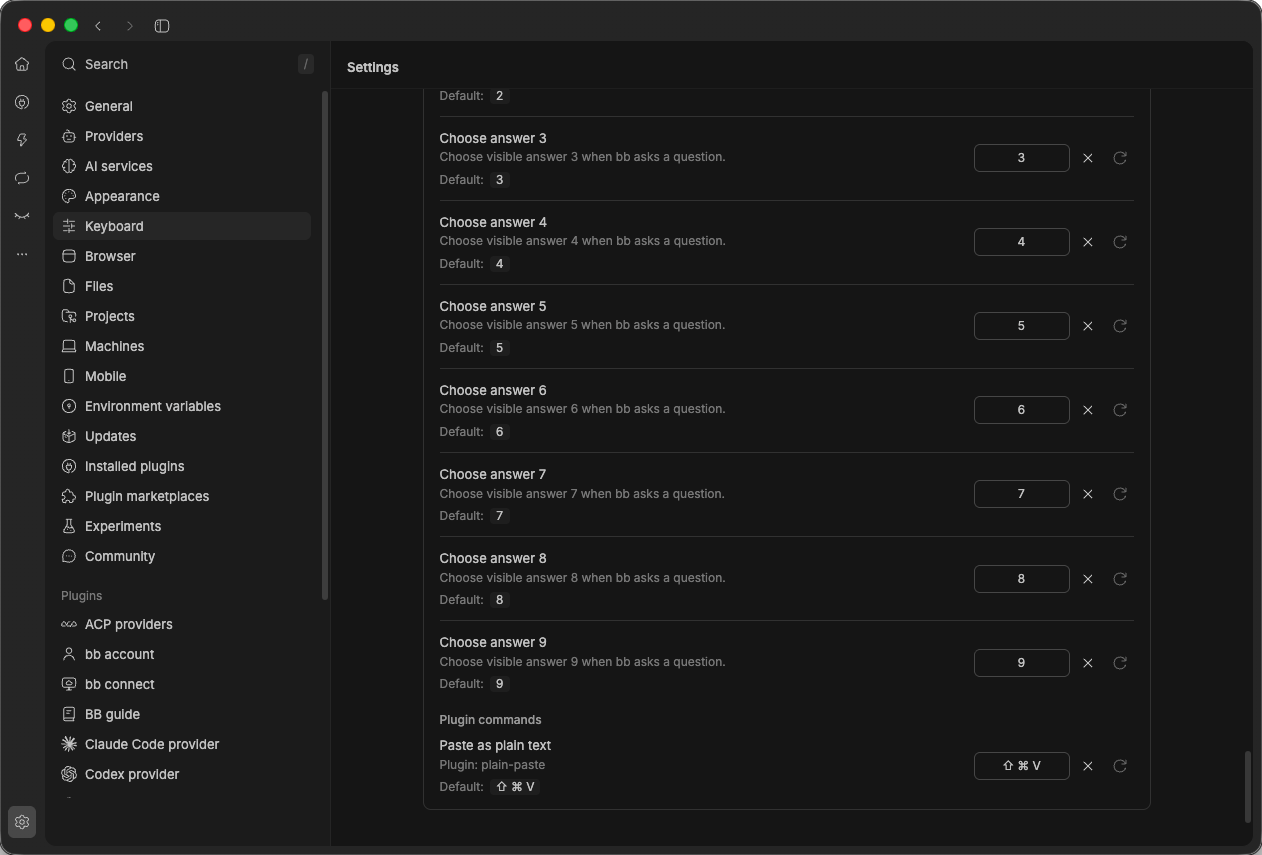Clear the Choose answer 3 shortcut
Image resolution: width=1262 pixels, height=855 pixels.
(x=1088, y=158)
